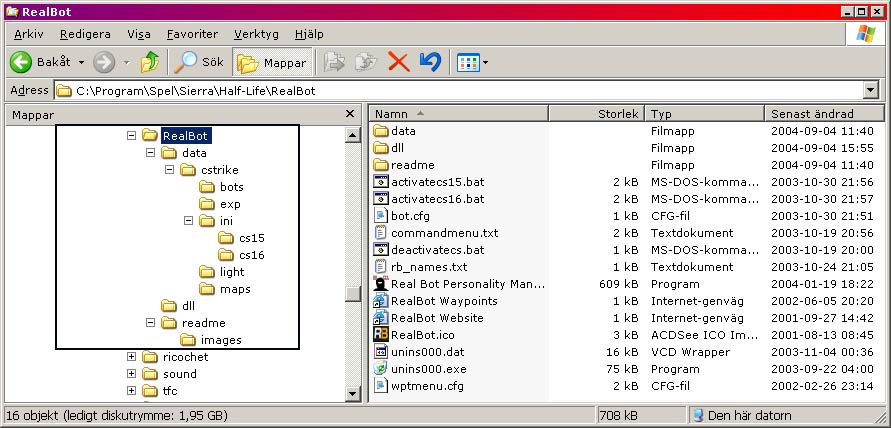Click the Forward arrow toolbar icon
This screenshot has width=891, height=428.
pos(104,62)
